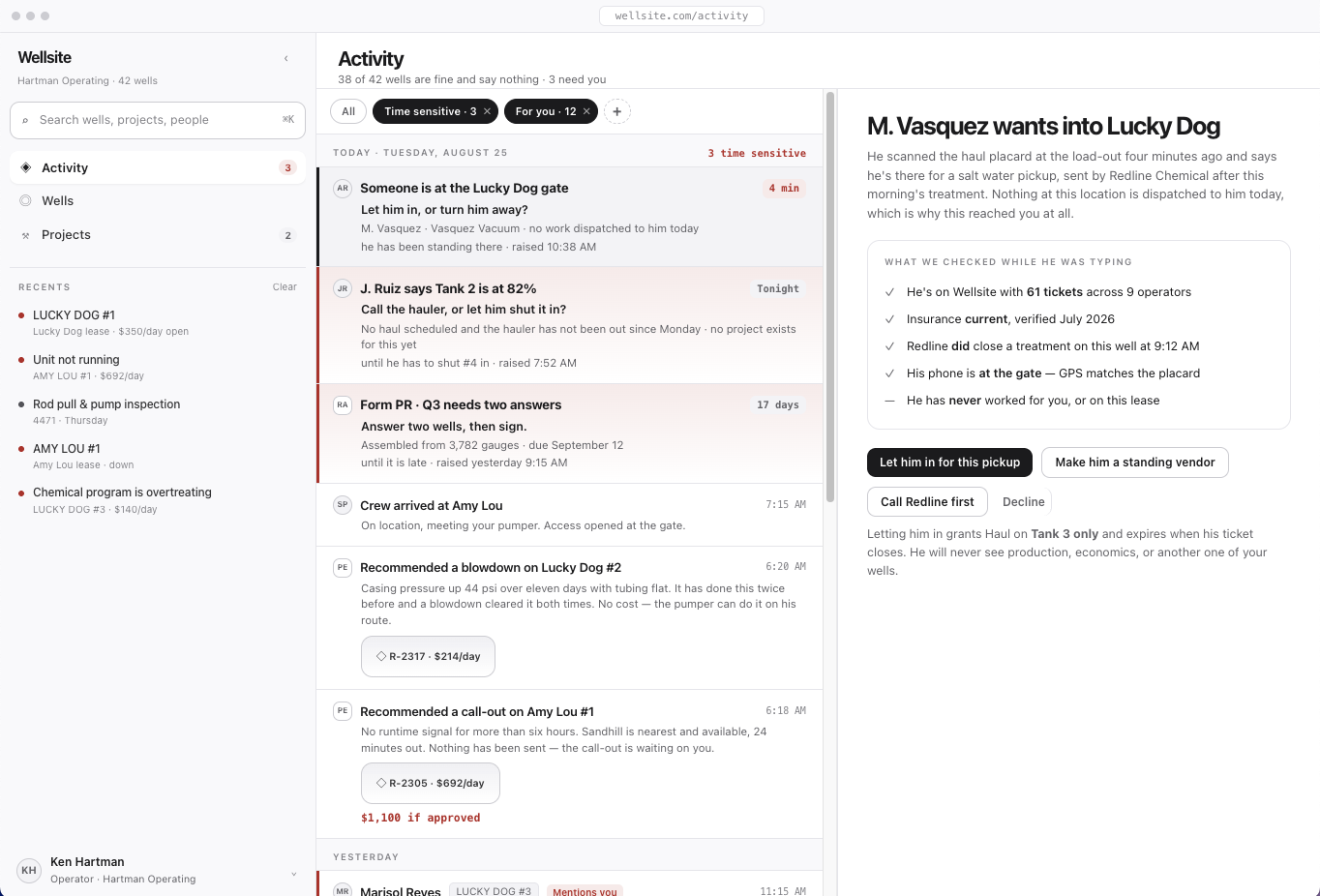Click the diamond icon in R-2317 chip
Screen dimensions: 1320x896
[381, 656]
